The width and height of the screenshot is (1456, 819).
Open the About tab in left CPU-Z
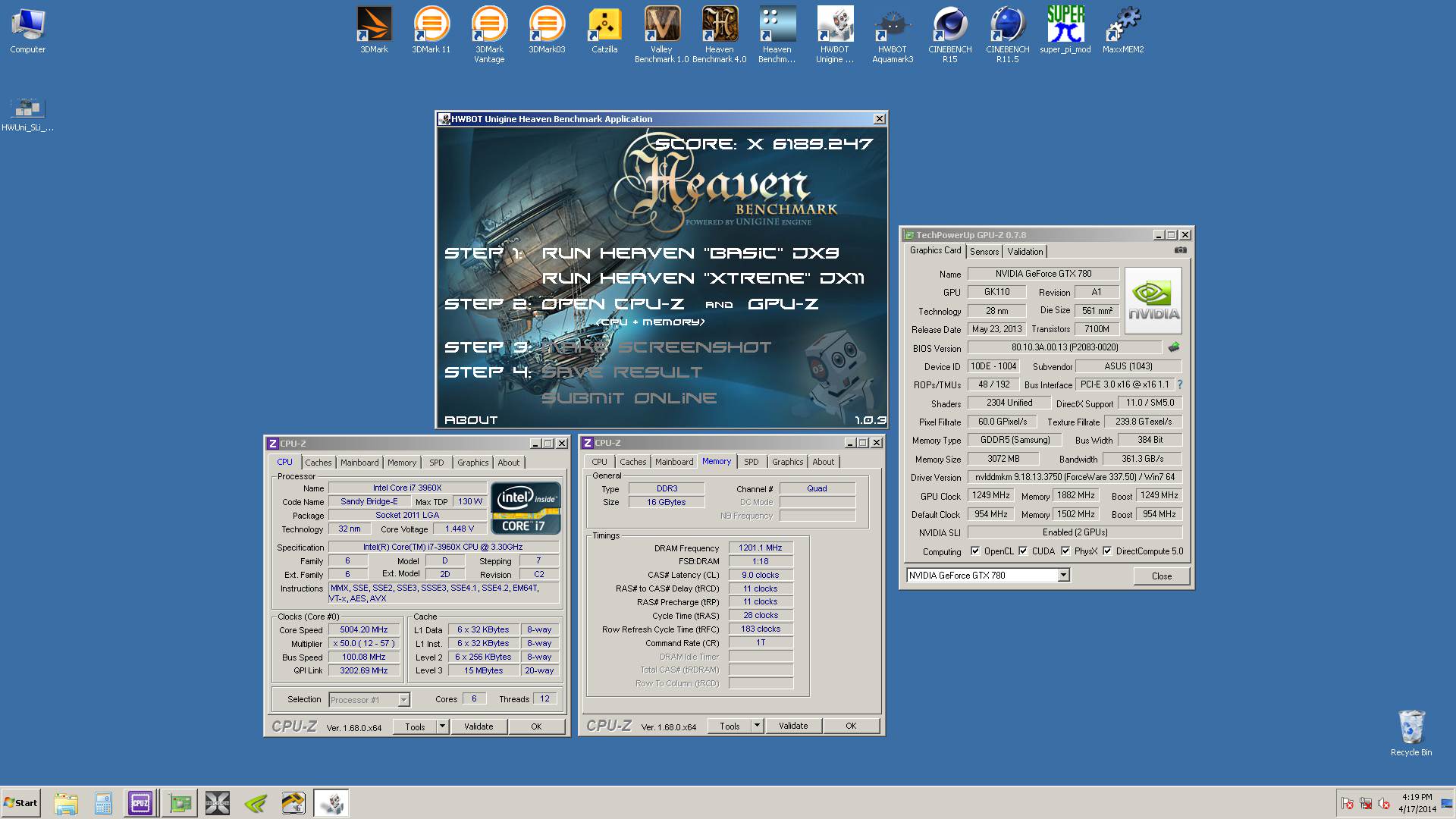509,463
